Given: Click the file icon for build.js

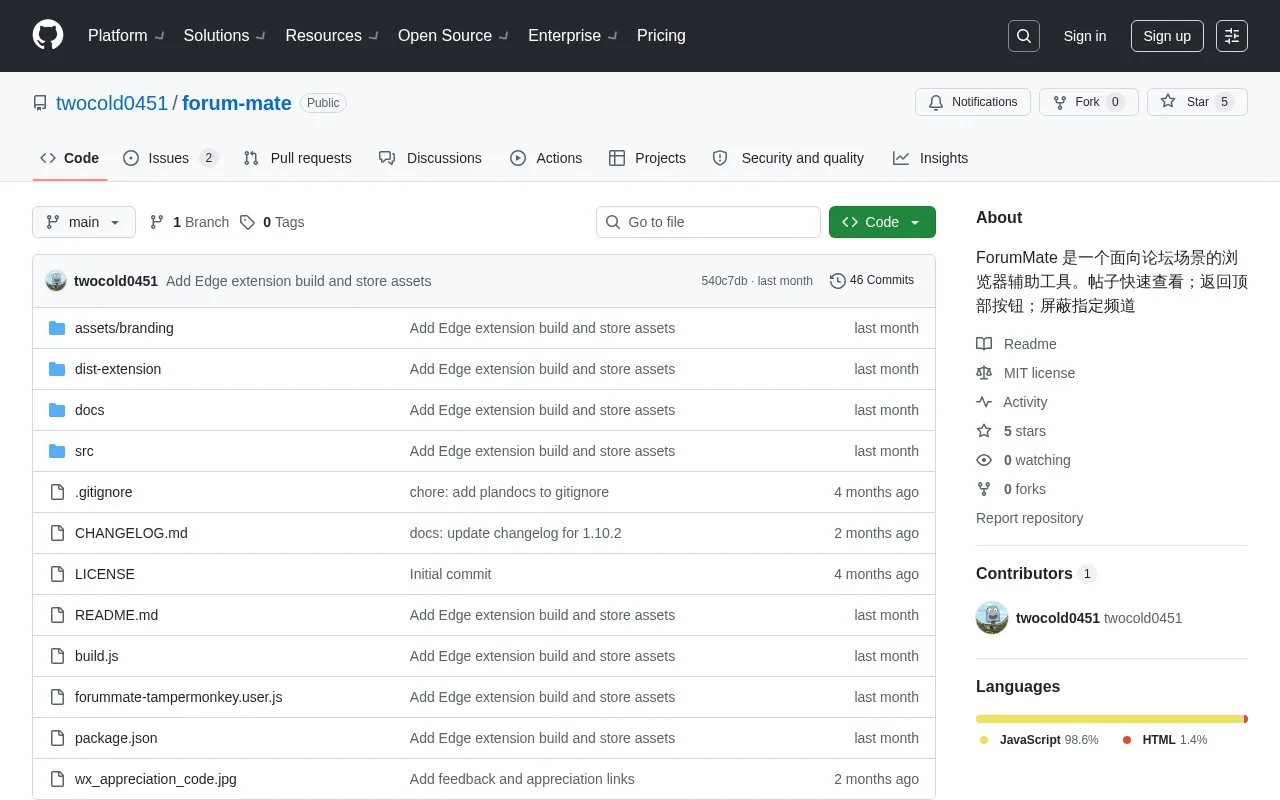Looking at the screenshot, I should click(x=57, y=656).
